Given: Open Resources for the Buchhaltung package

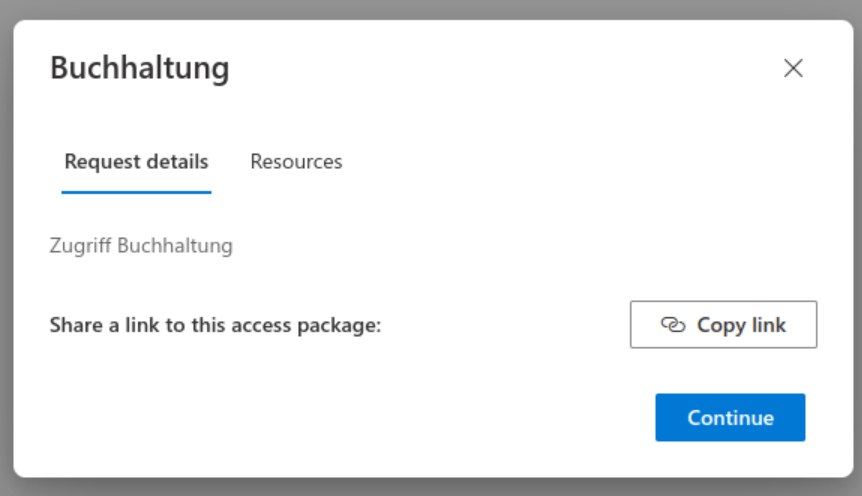Looking at the screenshot, I should tap(296, 161).
